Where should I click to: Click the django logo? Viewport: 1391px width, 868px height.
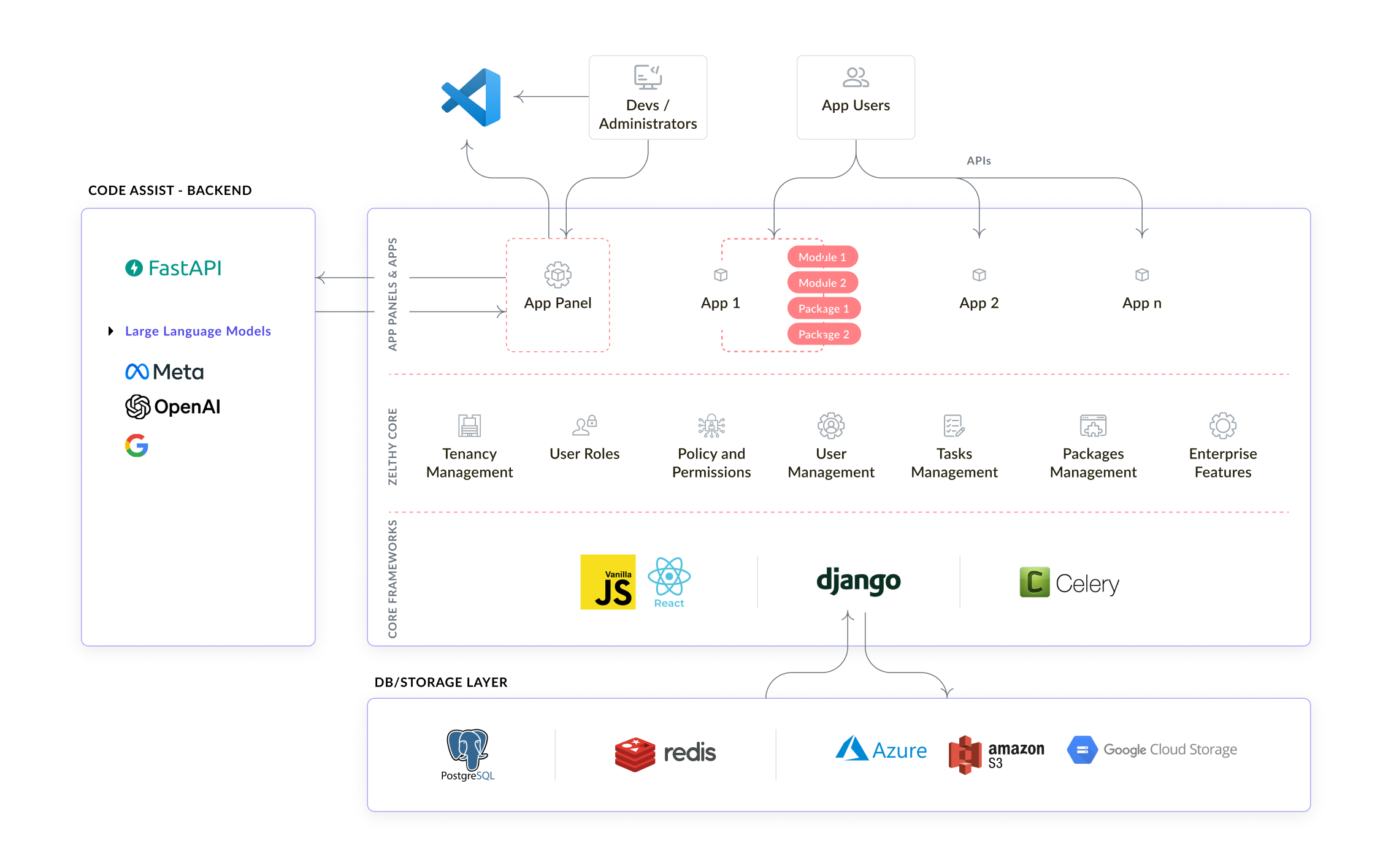pyautogui.click(x=858, y=582)
